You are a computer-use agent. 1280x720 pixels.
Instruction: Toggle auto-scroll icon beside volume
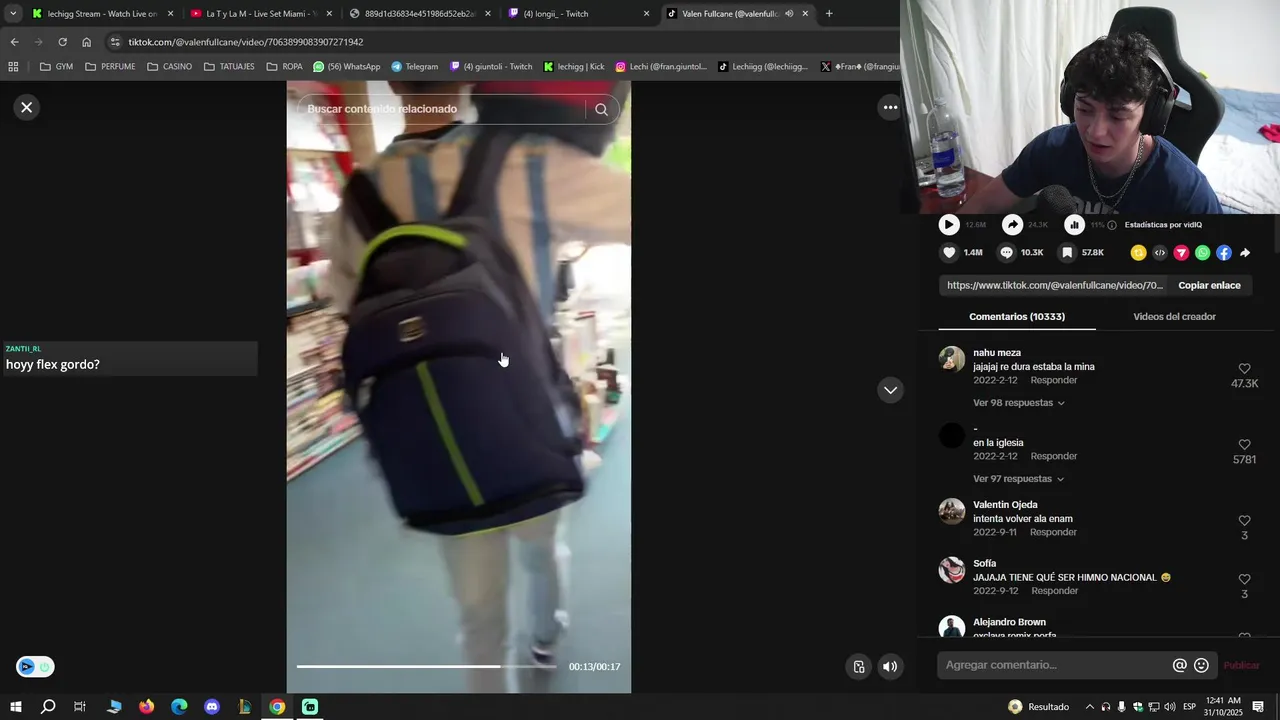tap(859, 666)
